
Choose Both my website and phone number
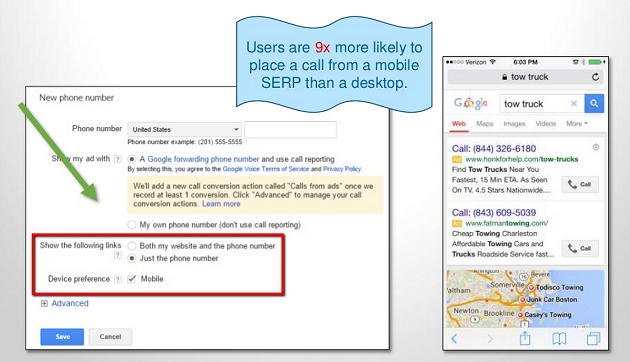[x=131, y=245]
